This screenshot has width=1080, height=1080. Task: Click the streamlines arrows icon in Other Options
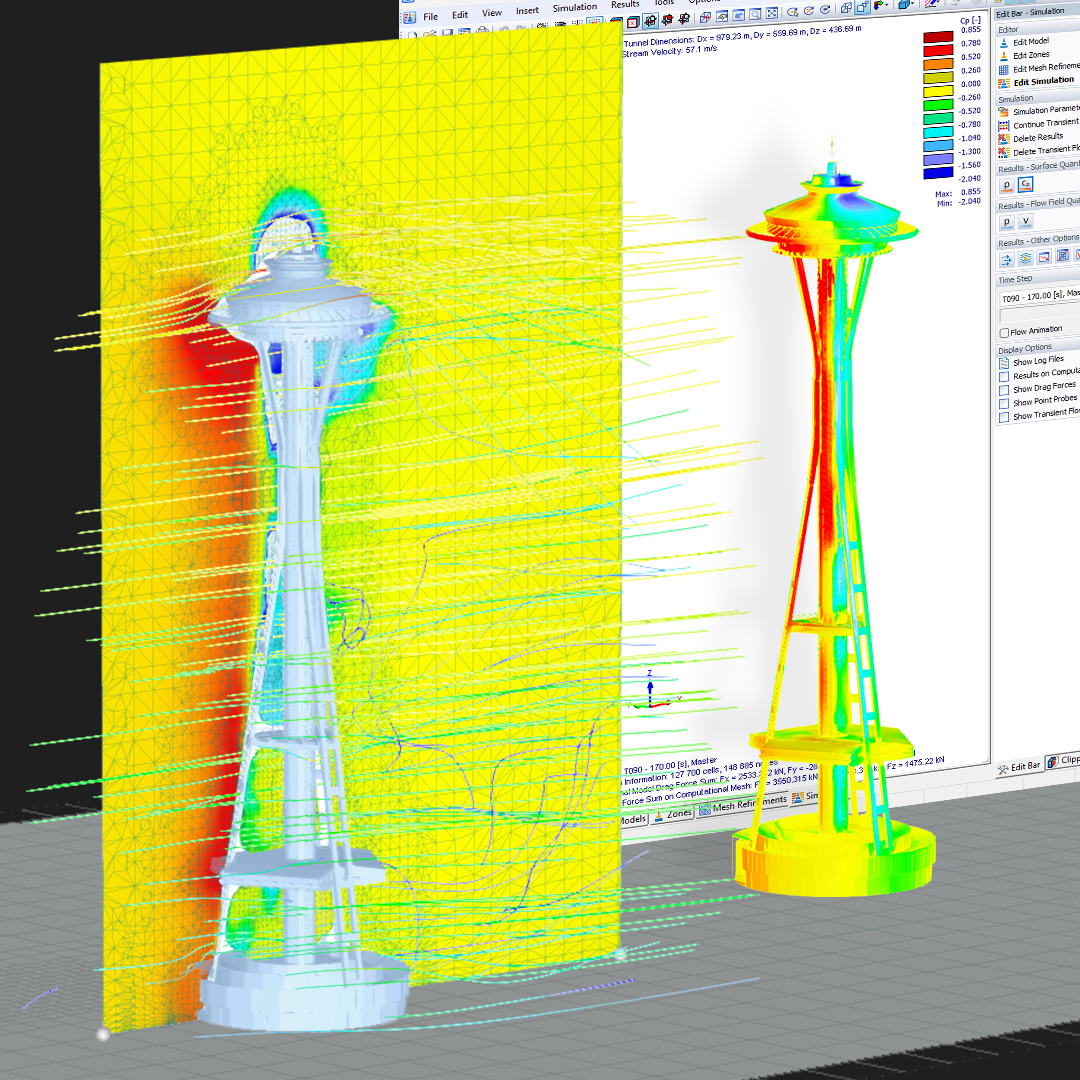click(1006, 259)
